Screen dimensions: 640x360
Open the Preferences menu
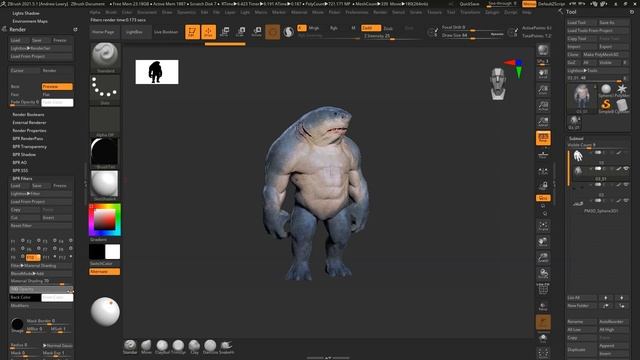(x=357, y=12)
